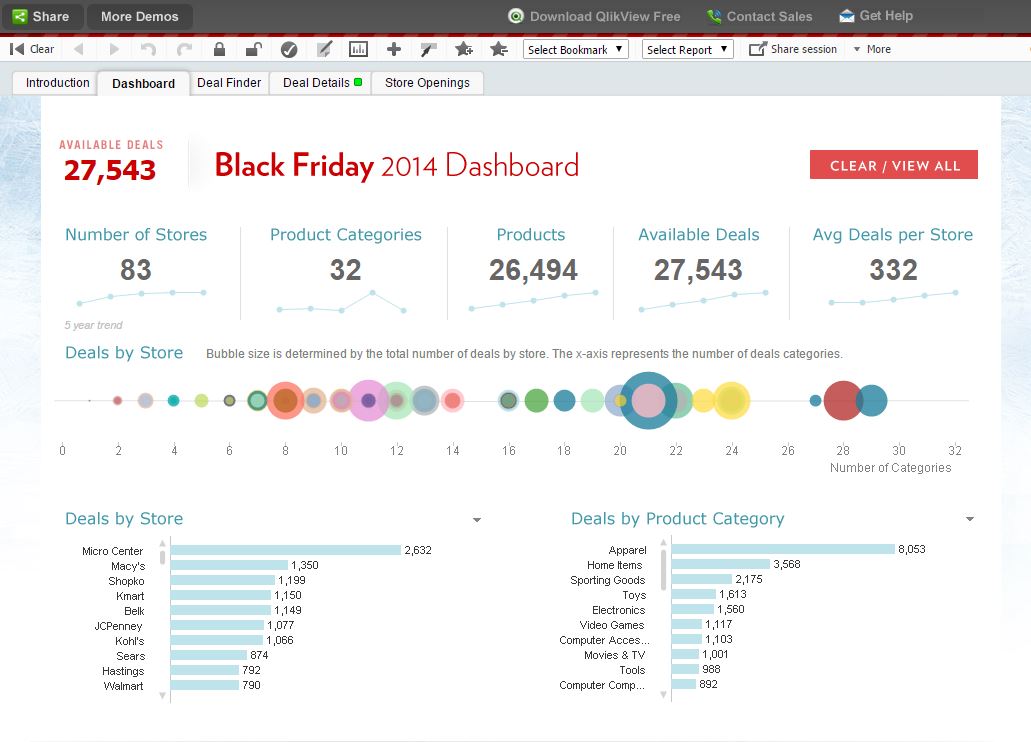Image resolution: width=1031 pixels, height=742 pixels.
Task: Click the Kmart bar with 1,150
Action: [x=221, y=595]
